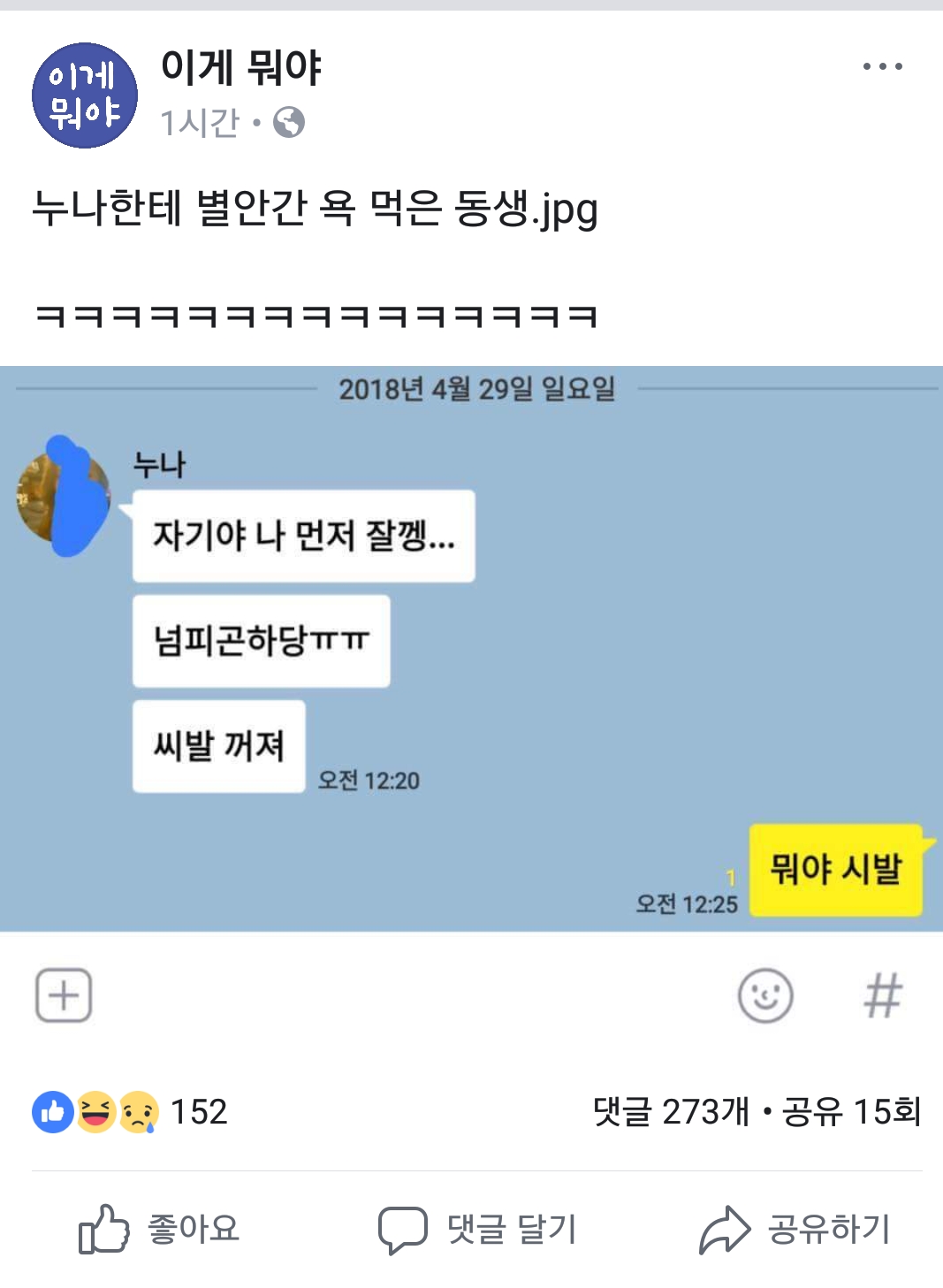The width and height of the screenshot is (943, 1288).
Task: View the 공유 15회 shares list
Action: (x=852, y=1112)
